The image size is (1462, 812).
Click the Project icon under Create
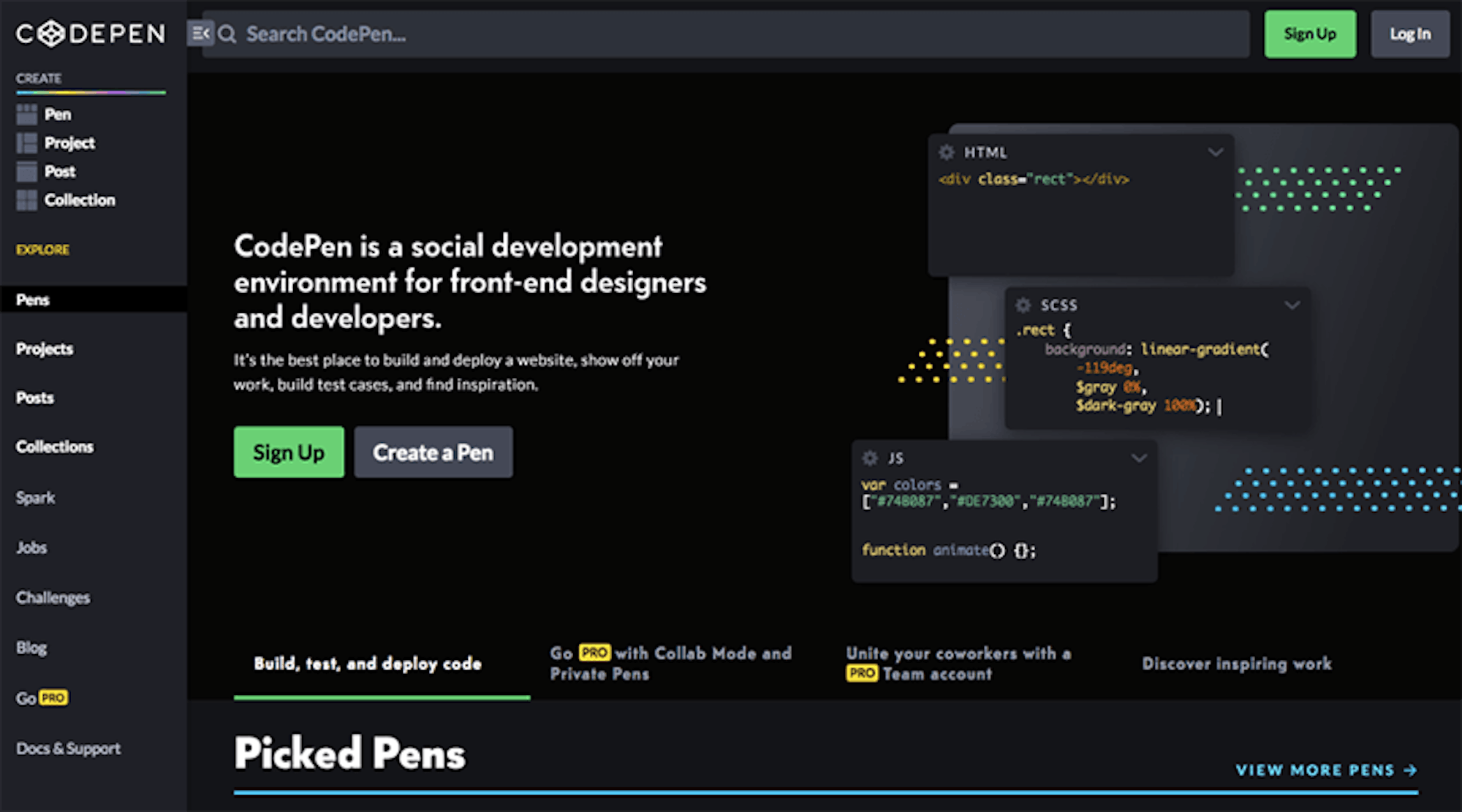click(27, 143)
